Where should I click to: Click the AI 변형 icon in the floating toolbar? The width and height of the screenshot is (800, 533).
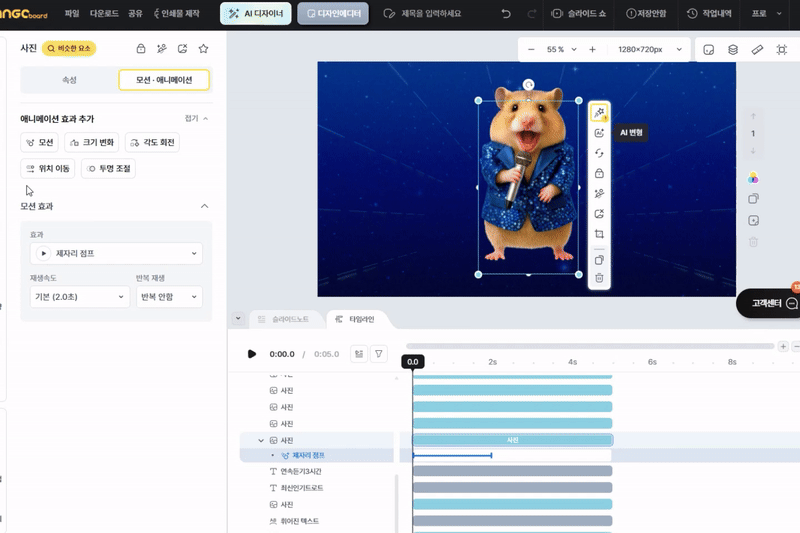pos(599,113)
